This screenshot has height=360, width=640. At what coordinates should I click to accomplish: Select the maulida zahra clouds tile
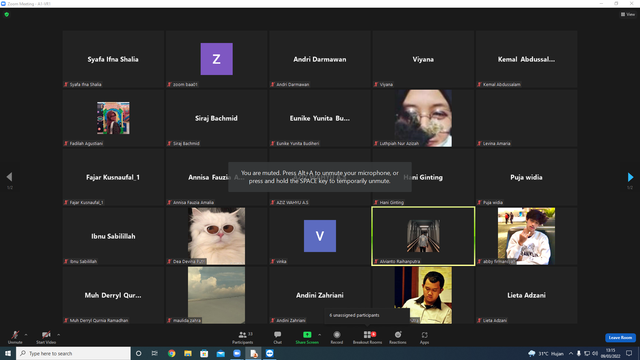point(216,295)
